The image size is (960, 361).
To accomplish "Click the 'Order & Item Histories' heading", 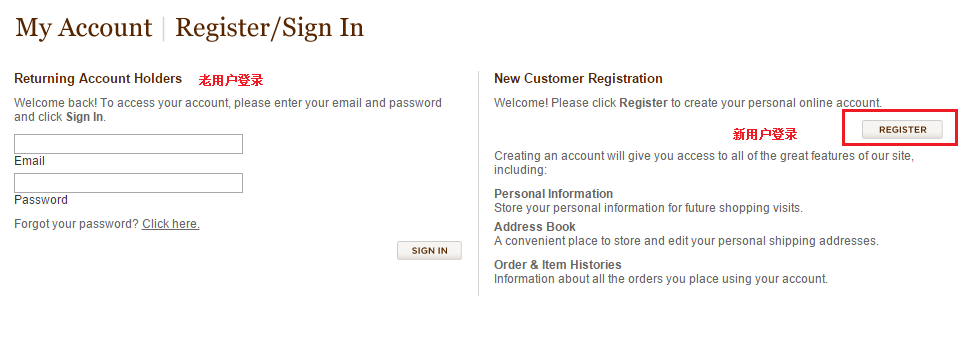I will point(558,265).
